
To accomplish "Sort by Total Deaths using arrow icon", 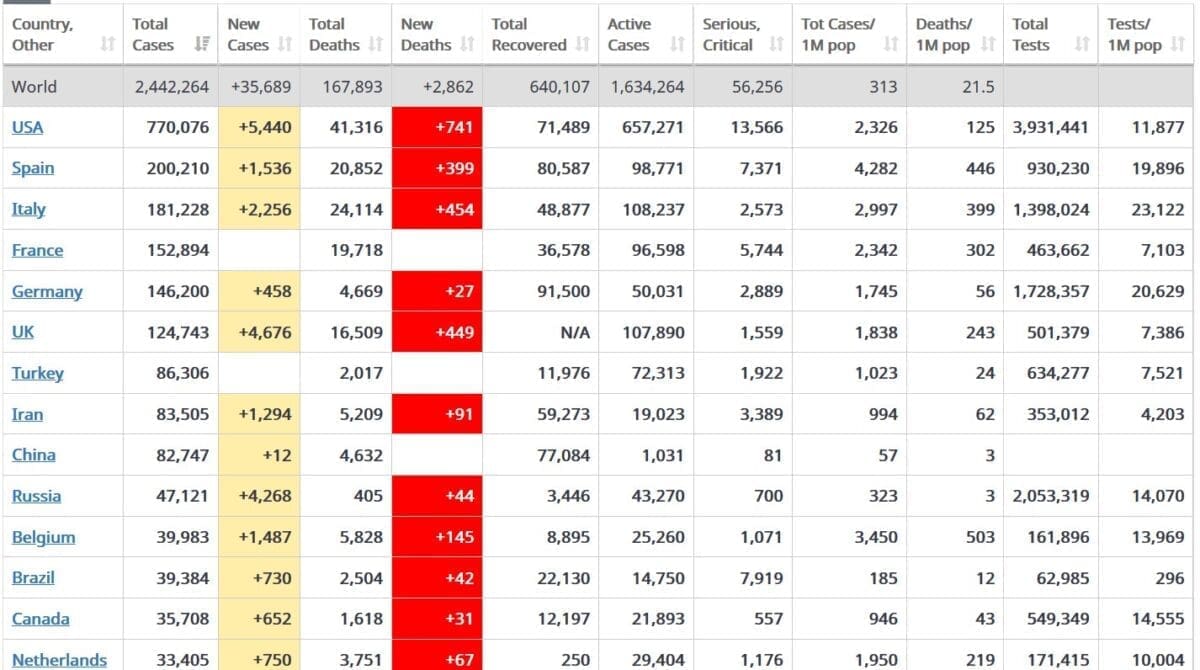I will click(376, 45).
